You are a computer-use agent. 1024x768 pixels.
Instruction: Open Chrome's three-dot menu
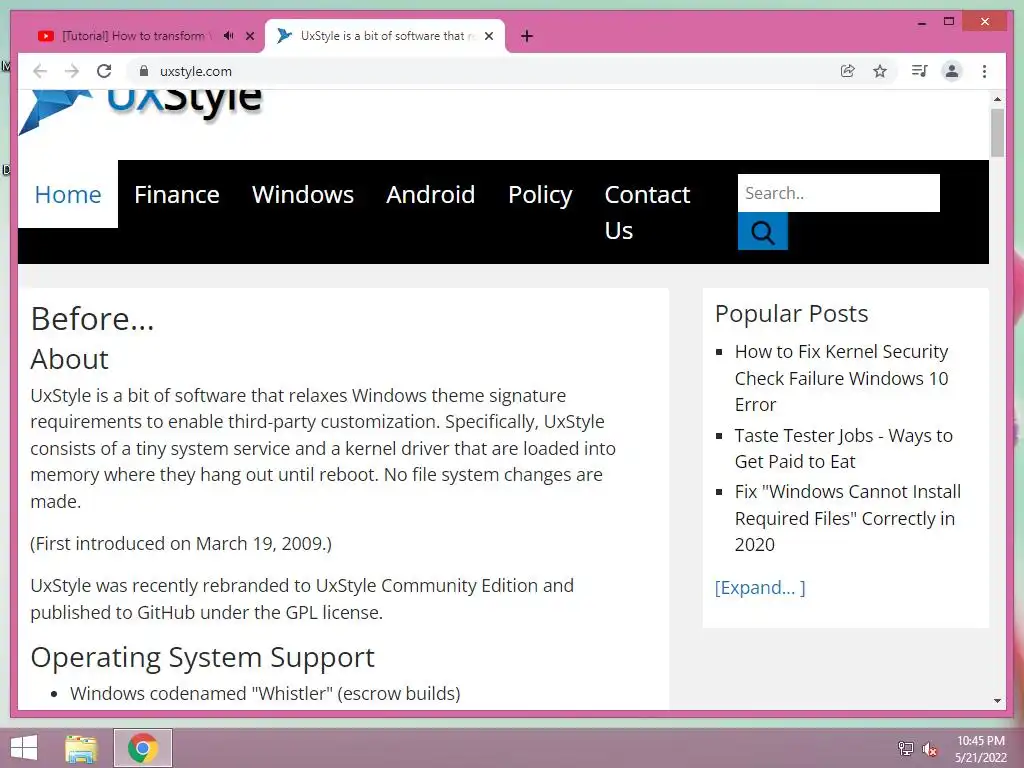(x=984, y=71)
